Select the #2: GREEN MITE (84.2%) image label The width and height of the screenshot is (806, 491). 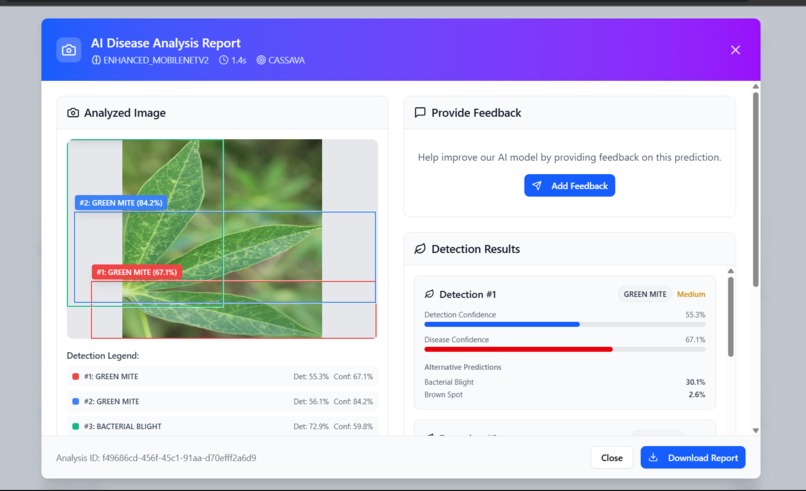pyautogui.click(x=121, y=203)
